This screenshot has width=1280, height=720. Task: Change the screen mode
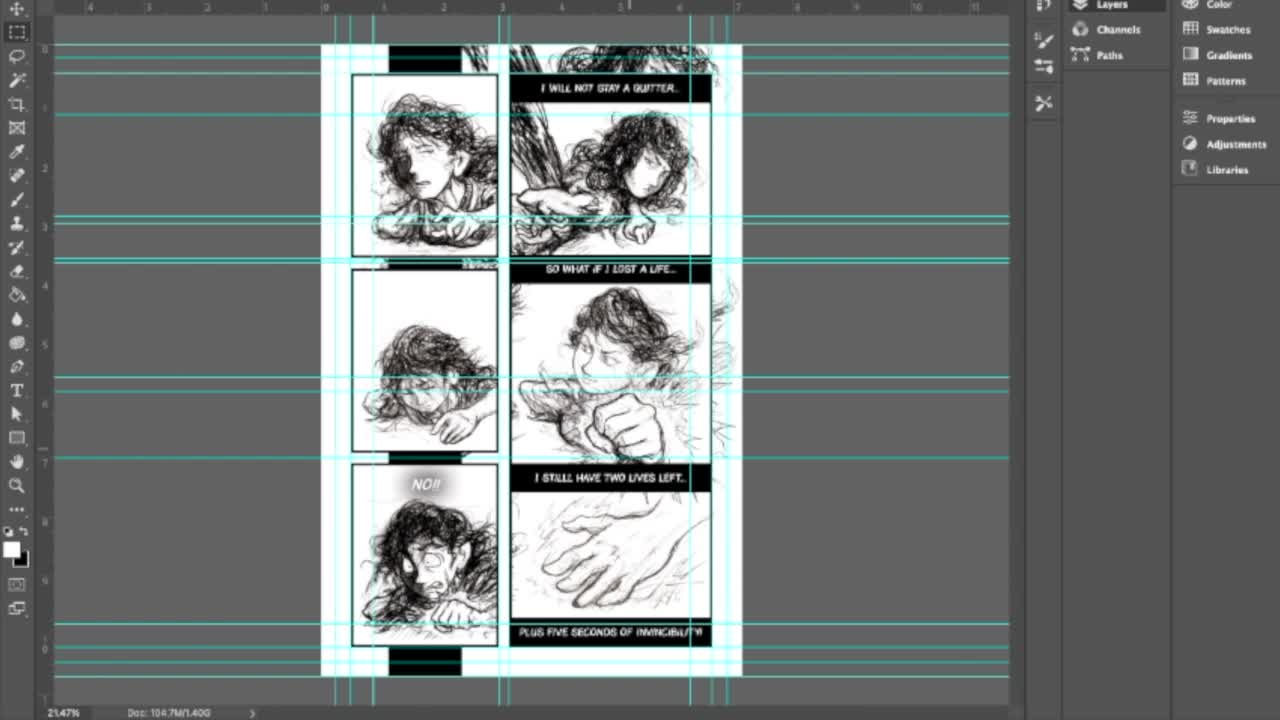[x=17, y=608]
